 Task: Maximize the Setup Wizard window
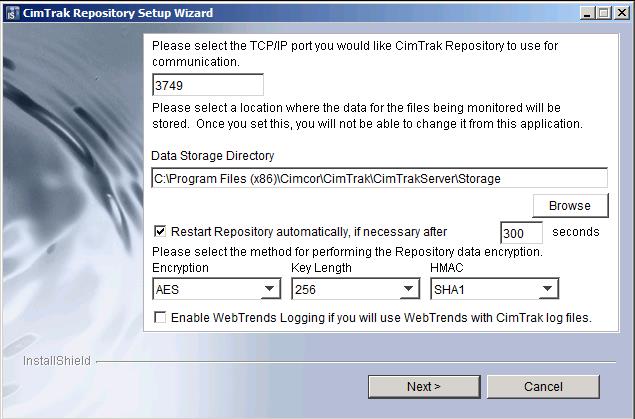(602, 13)
